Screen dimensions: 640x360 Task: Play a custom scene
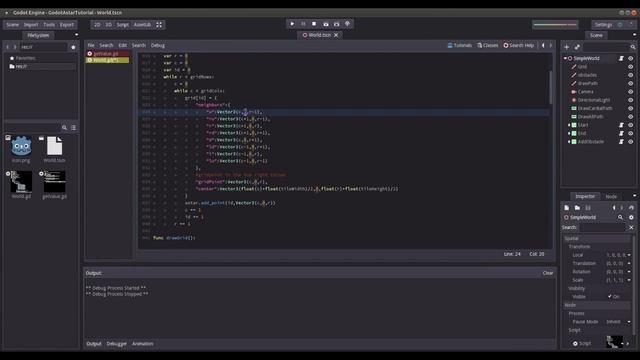[x=336, y=24]
